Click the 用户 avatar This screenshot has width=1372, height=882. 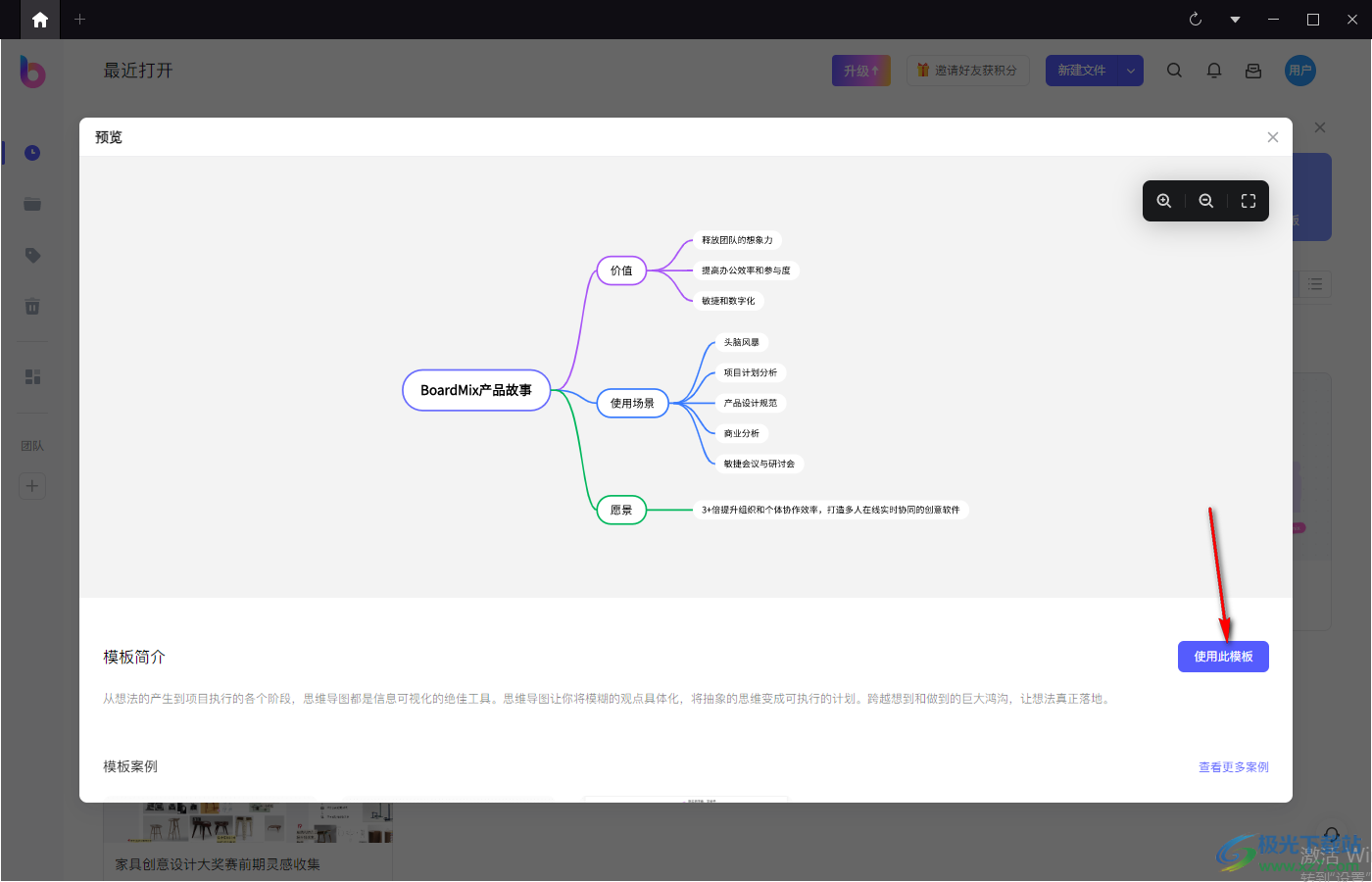tap(1300, 71)
